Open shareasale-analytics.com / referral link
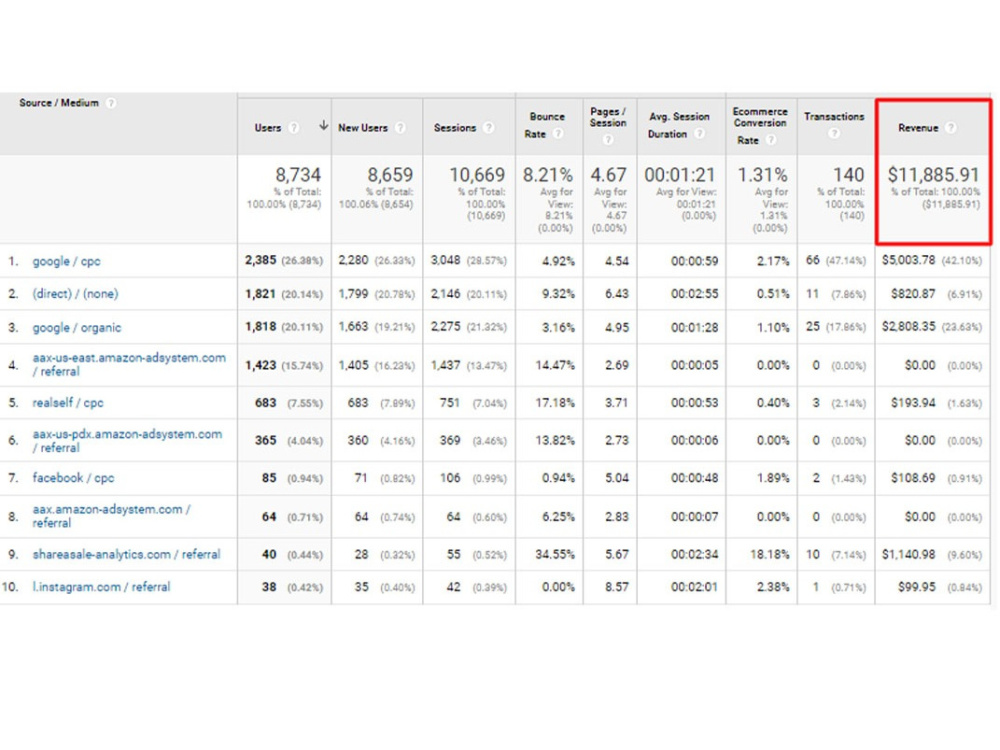The width and height of the screenshot is (1000, 750). coord(126,554)
